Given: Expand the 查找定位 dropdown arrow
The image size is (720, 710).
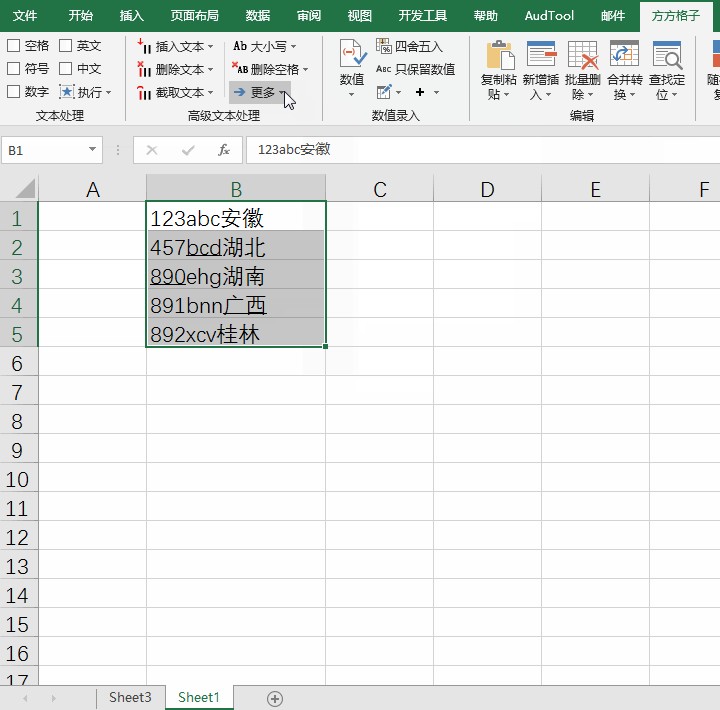Looking at the screenshot, I should click(675, 95).
